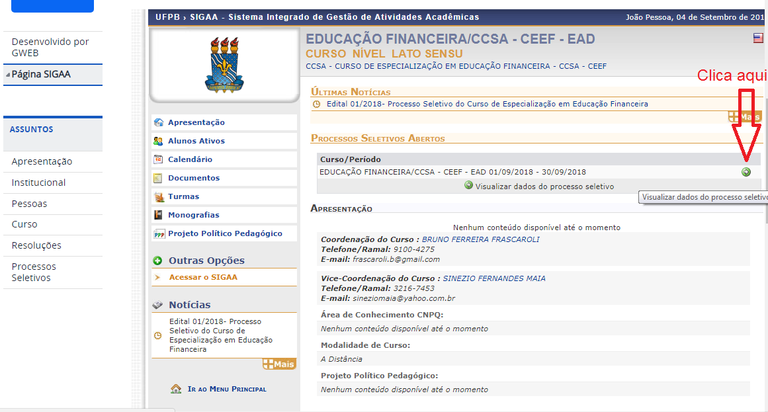Open Apresentação under ASSUNTOS sidebar
The height and width of the screenshot is (412, 768).
pos(42,161)
